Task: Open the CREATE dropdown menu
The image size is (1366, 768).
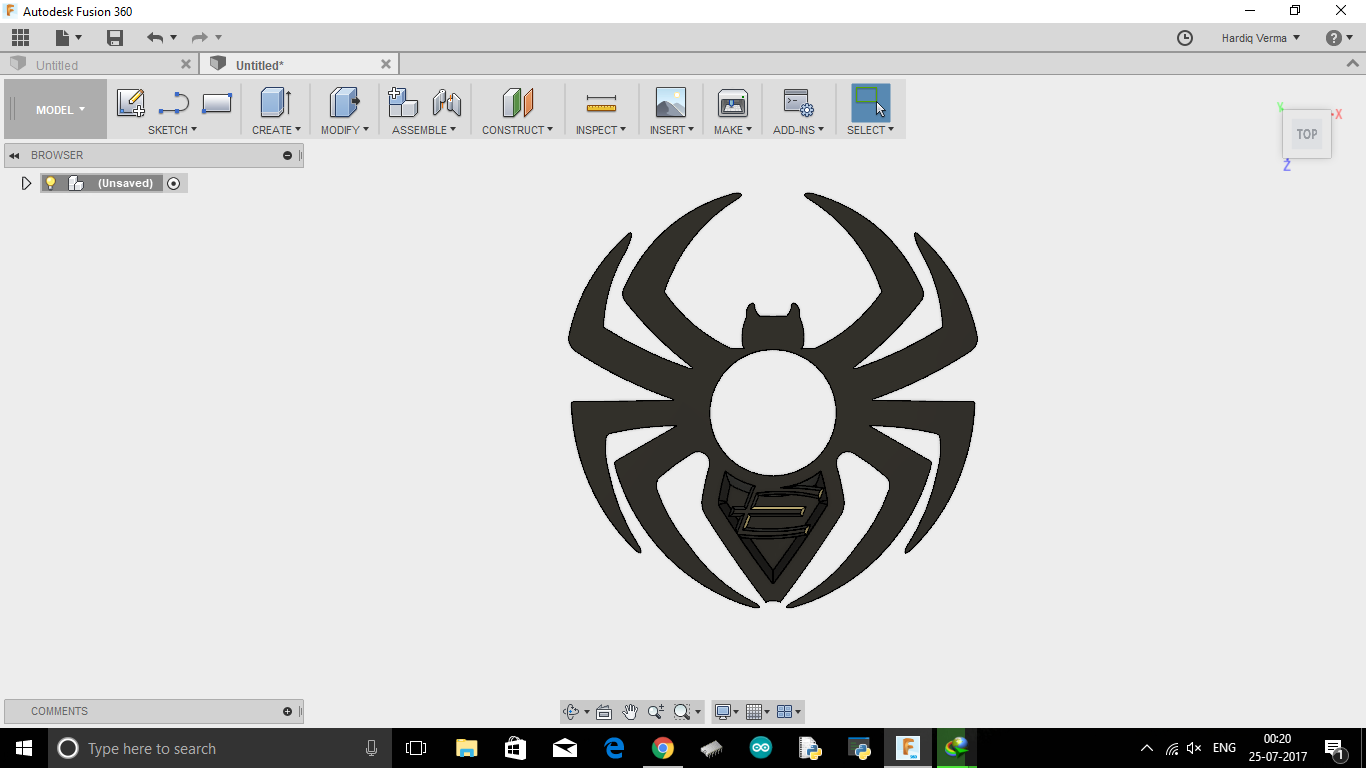Action: (276, 130)
